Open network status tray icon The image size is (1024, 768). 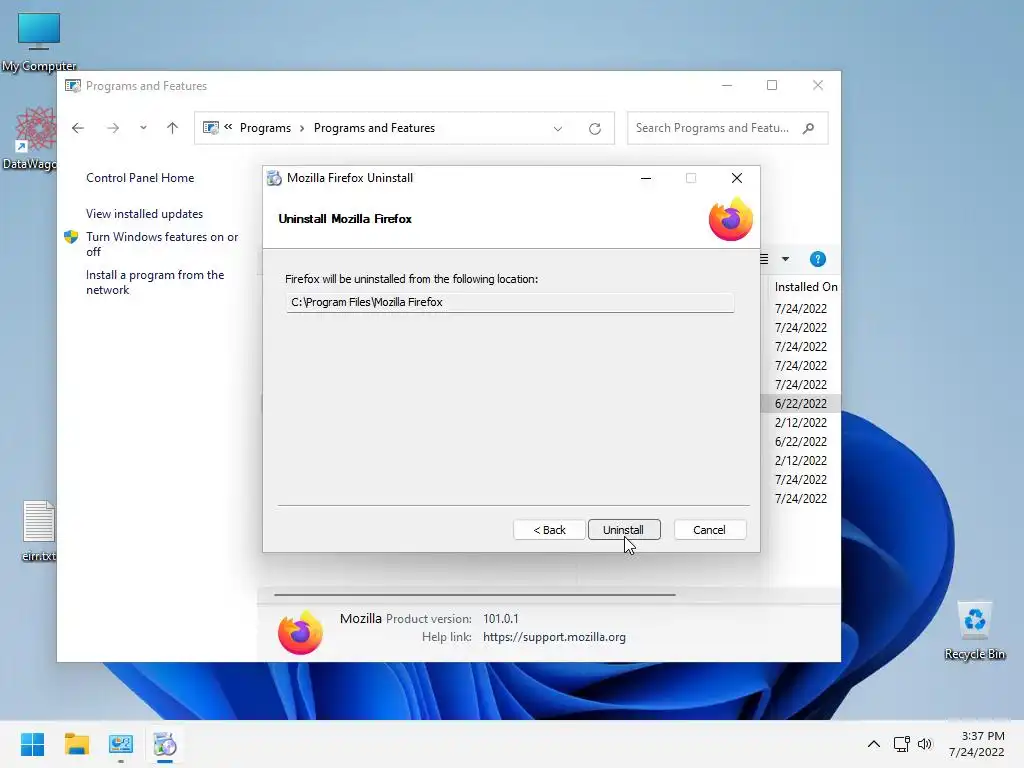pos(902,744)
